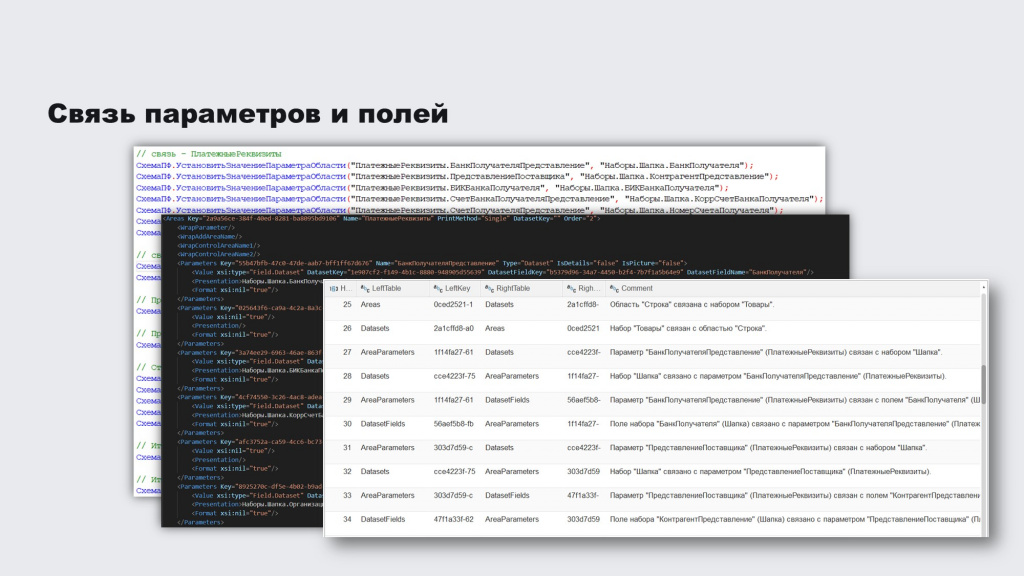
Task: Sort by the RightTable column header
Action: (513, 289)
